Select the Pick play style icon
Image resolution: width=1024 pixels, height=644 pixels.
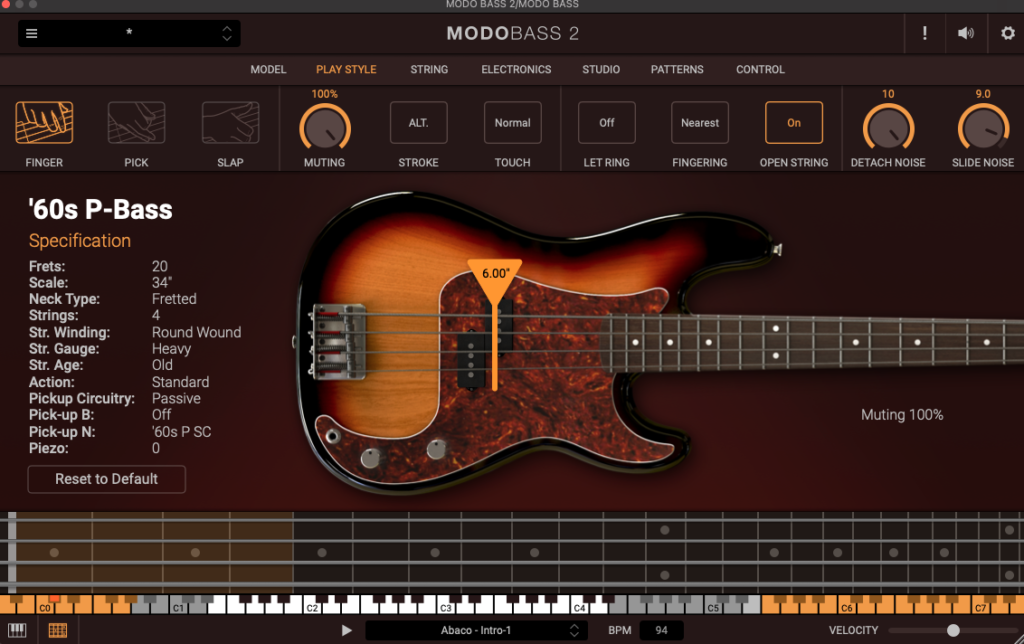(x=136, y=123)
